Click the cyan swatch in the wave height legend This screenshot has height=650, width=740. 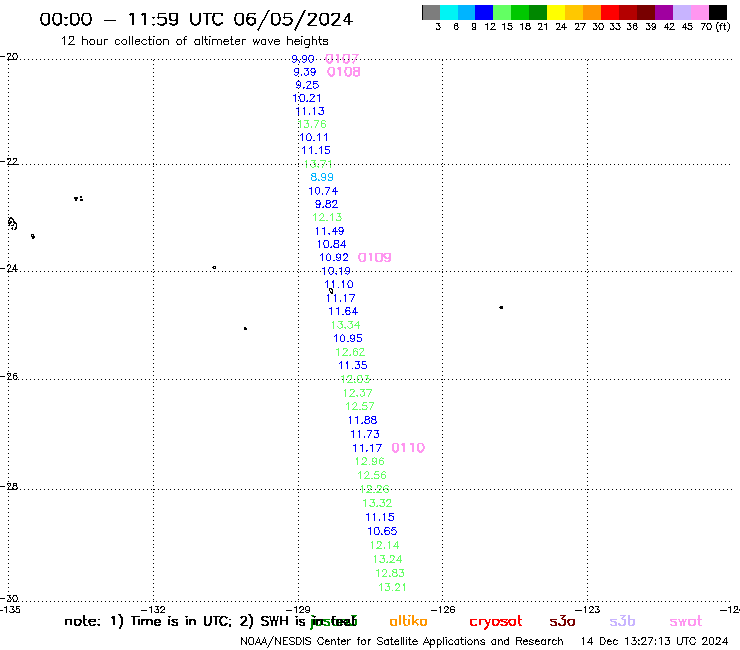click(448, 12)
